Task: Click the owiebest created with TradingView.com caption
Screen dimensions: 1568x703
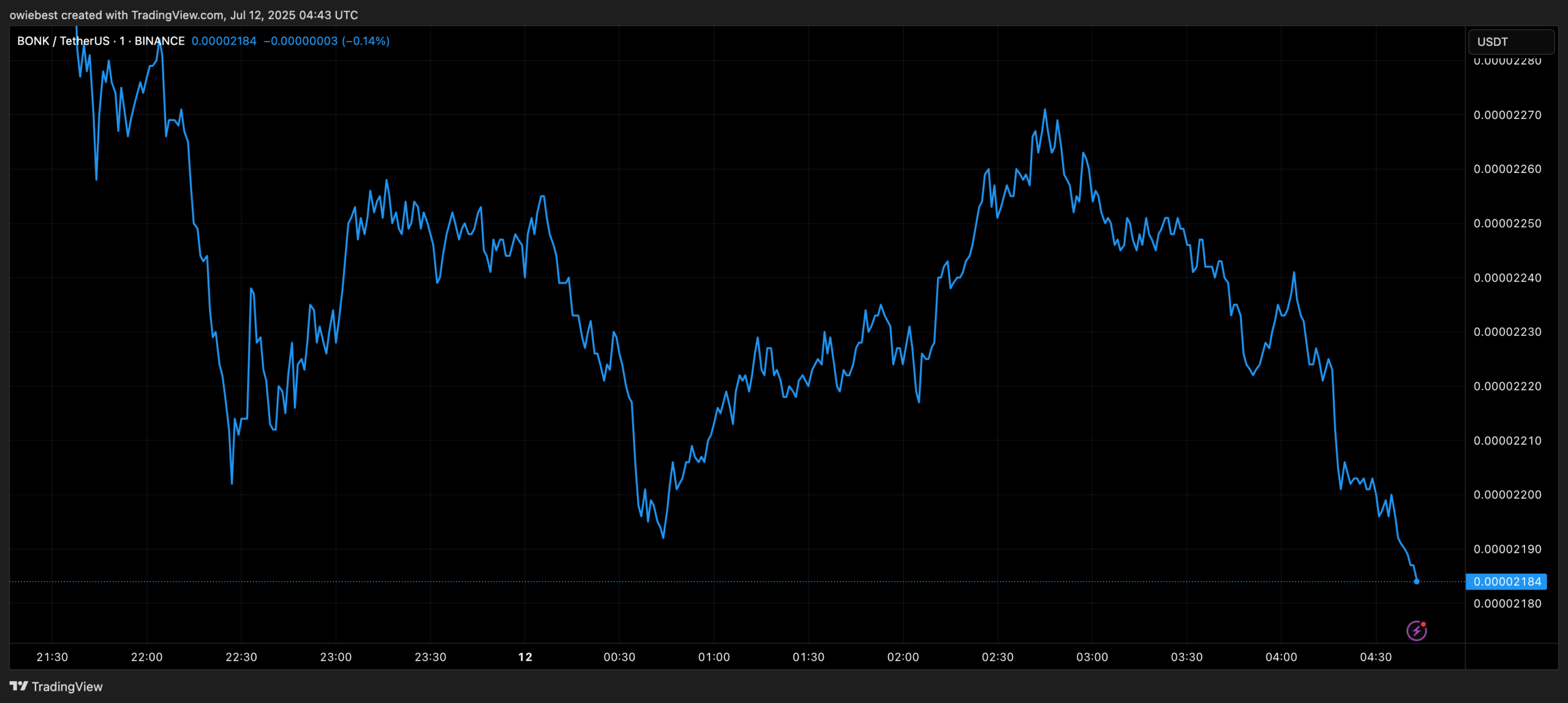Action: click(x=184, y=15)
